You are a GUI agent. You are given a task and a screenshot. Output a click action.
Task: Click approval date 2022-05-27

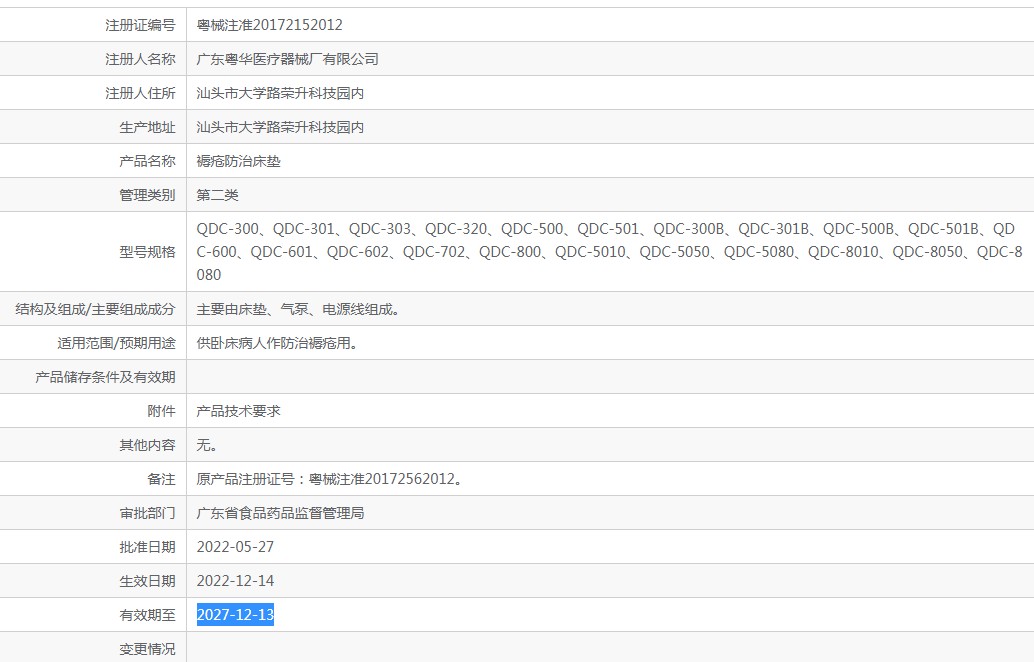[235, 547]
